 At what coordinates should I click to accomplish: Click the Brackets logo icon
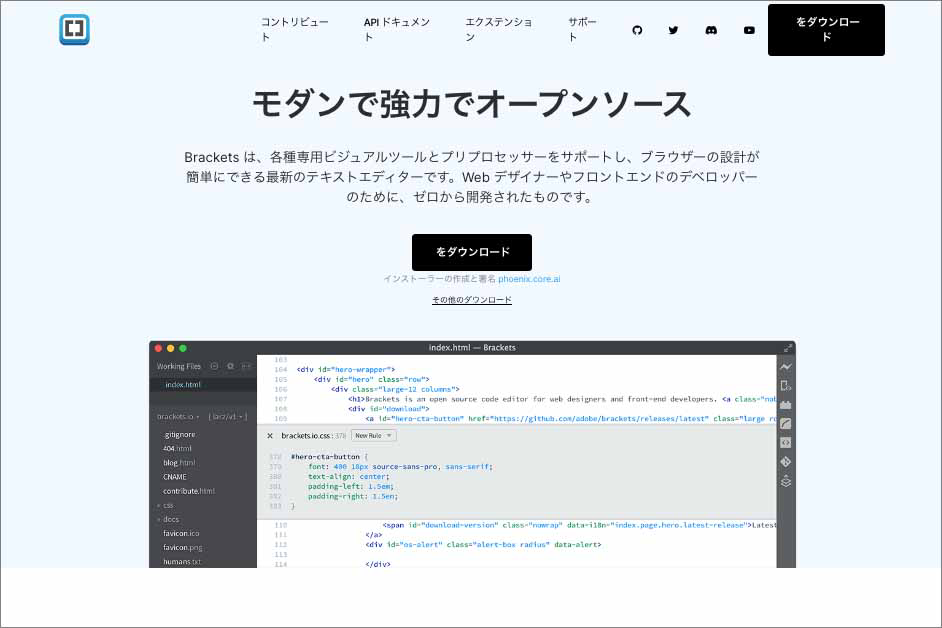point(74,30)
